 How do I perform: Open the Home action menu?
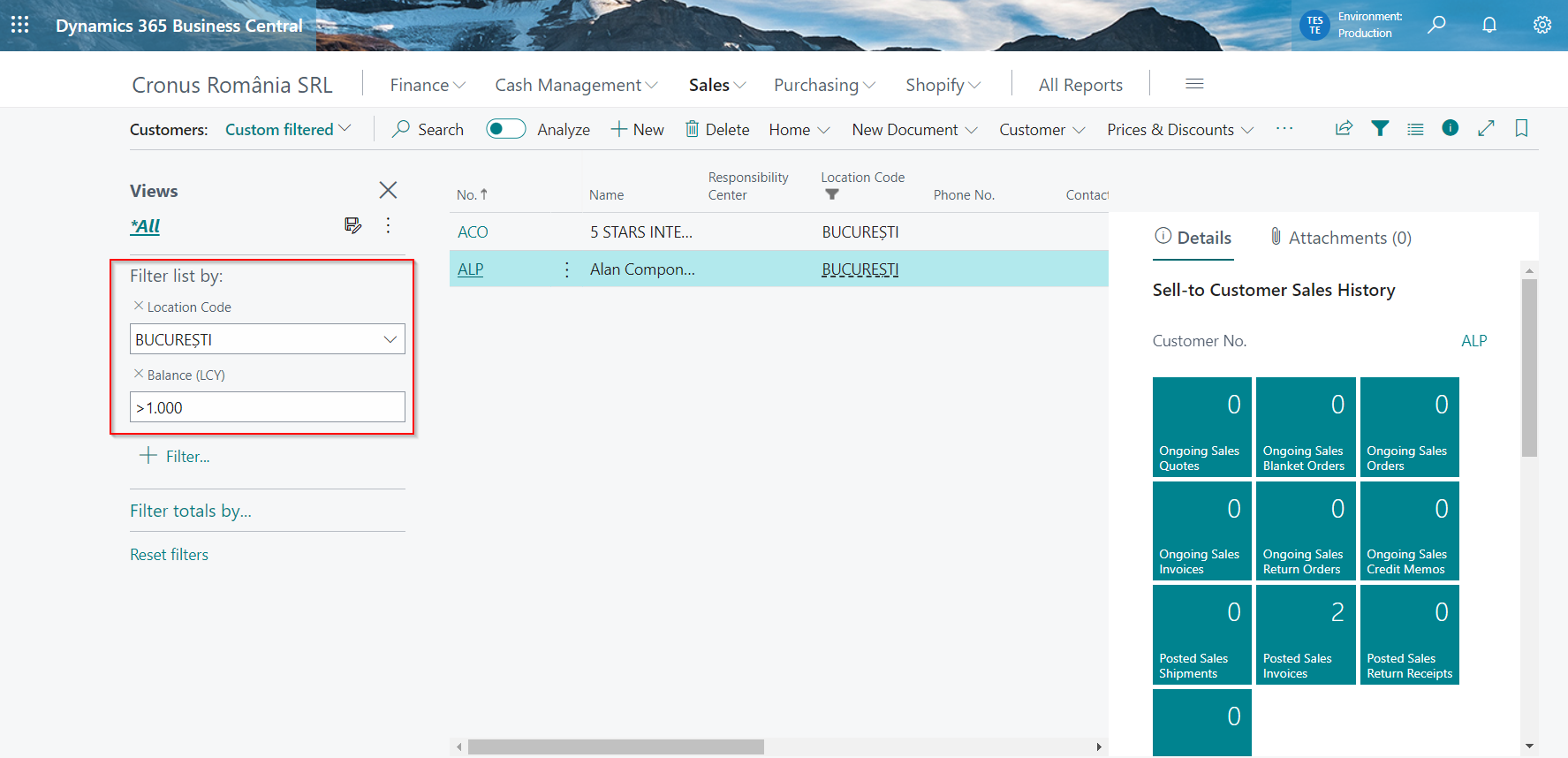click(799, 130)
